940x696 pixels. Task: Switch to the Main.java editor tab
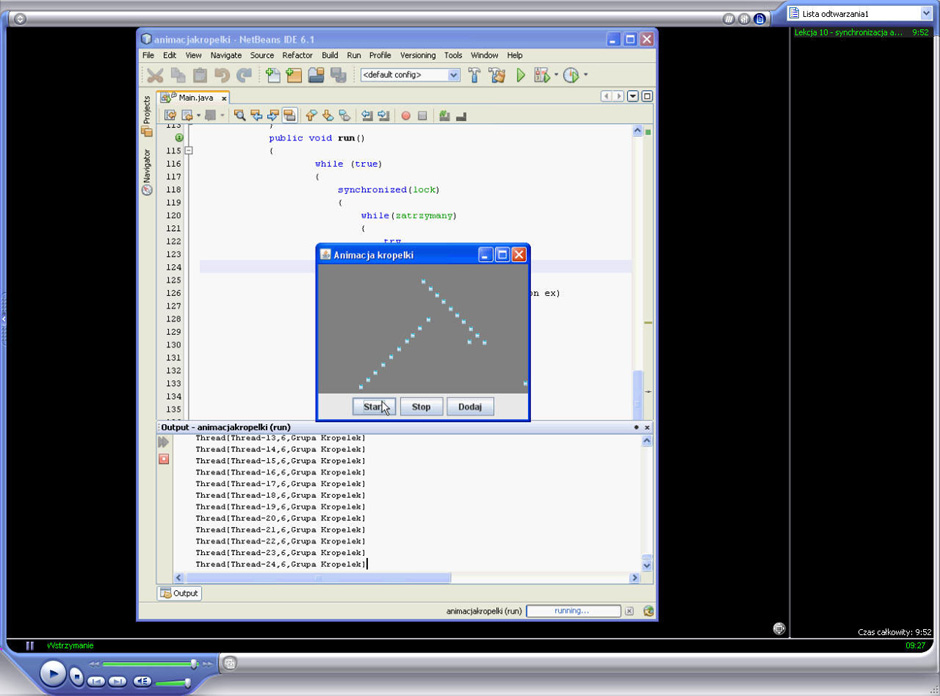194,97
